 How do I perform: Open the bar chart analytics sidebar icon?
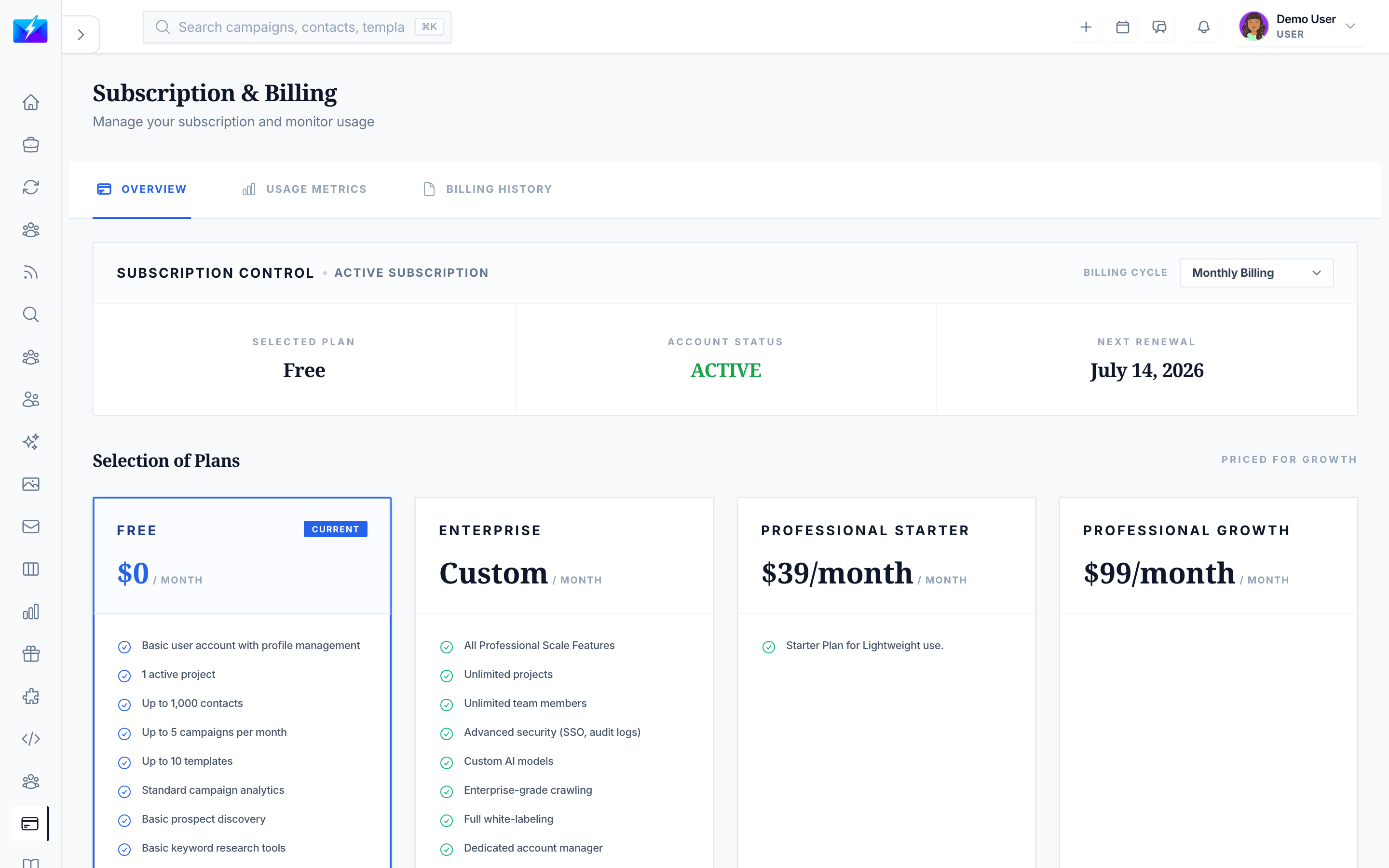point(31,611)
